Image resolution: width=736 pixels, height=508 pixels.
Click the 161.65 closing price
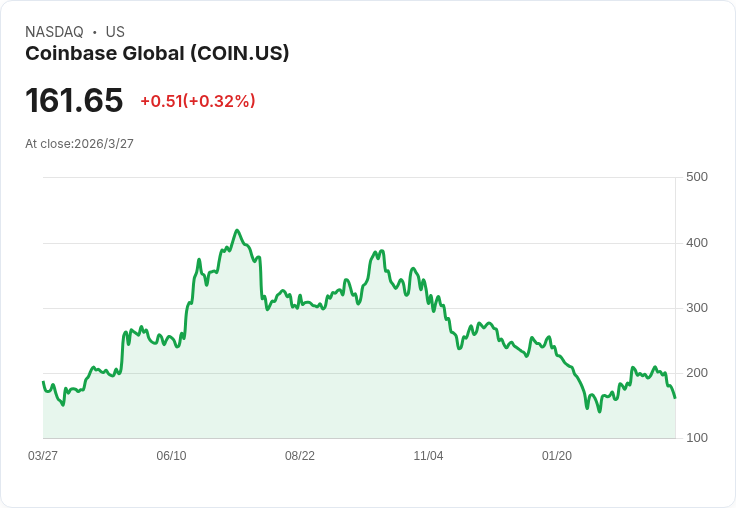74,100
